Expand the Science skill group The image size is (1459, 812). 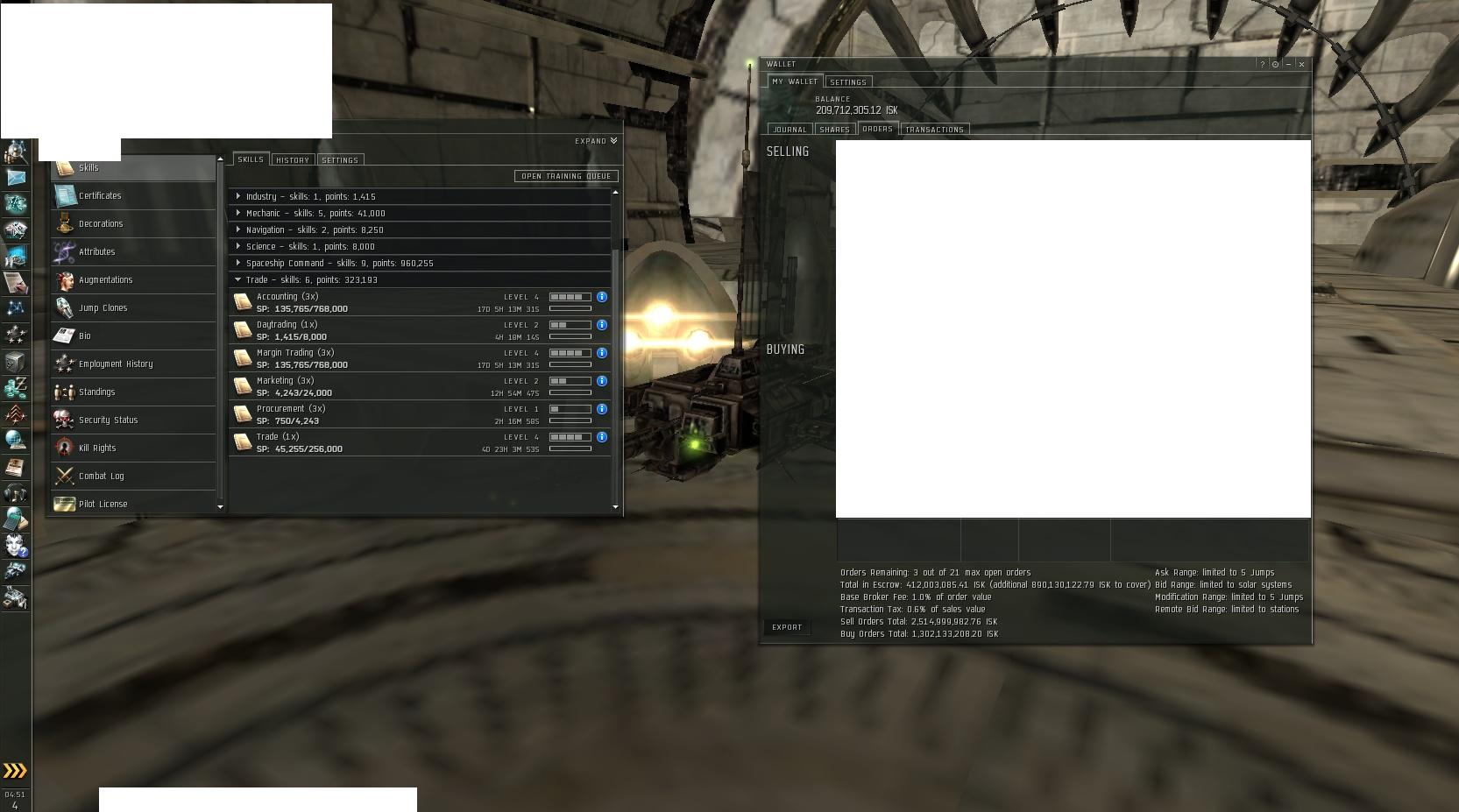coord(238,246)
